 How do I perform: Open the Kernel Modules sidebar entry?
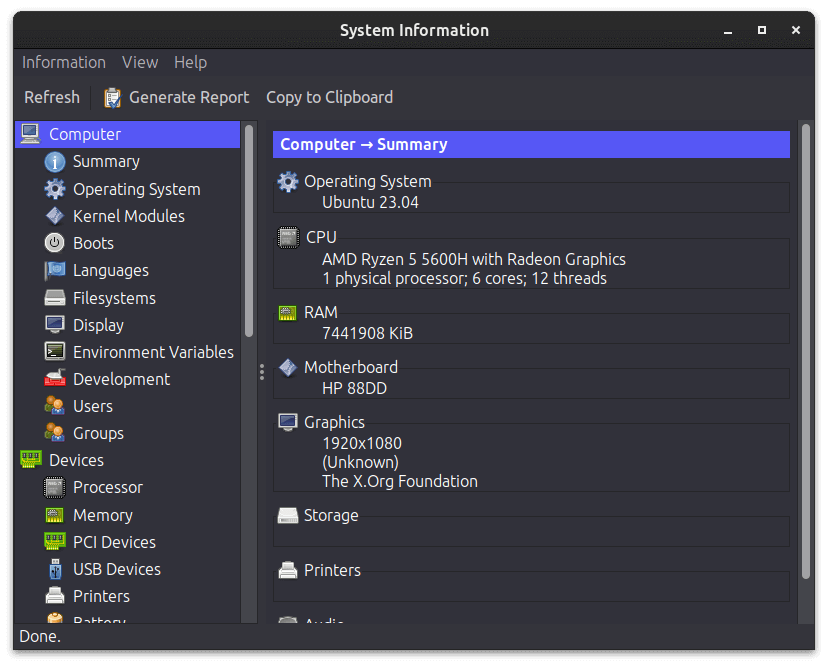pos(128,216)
